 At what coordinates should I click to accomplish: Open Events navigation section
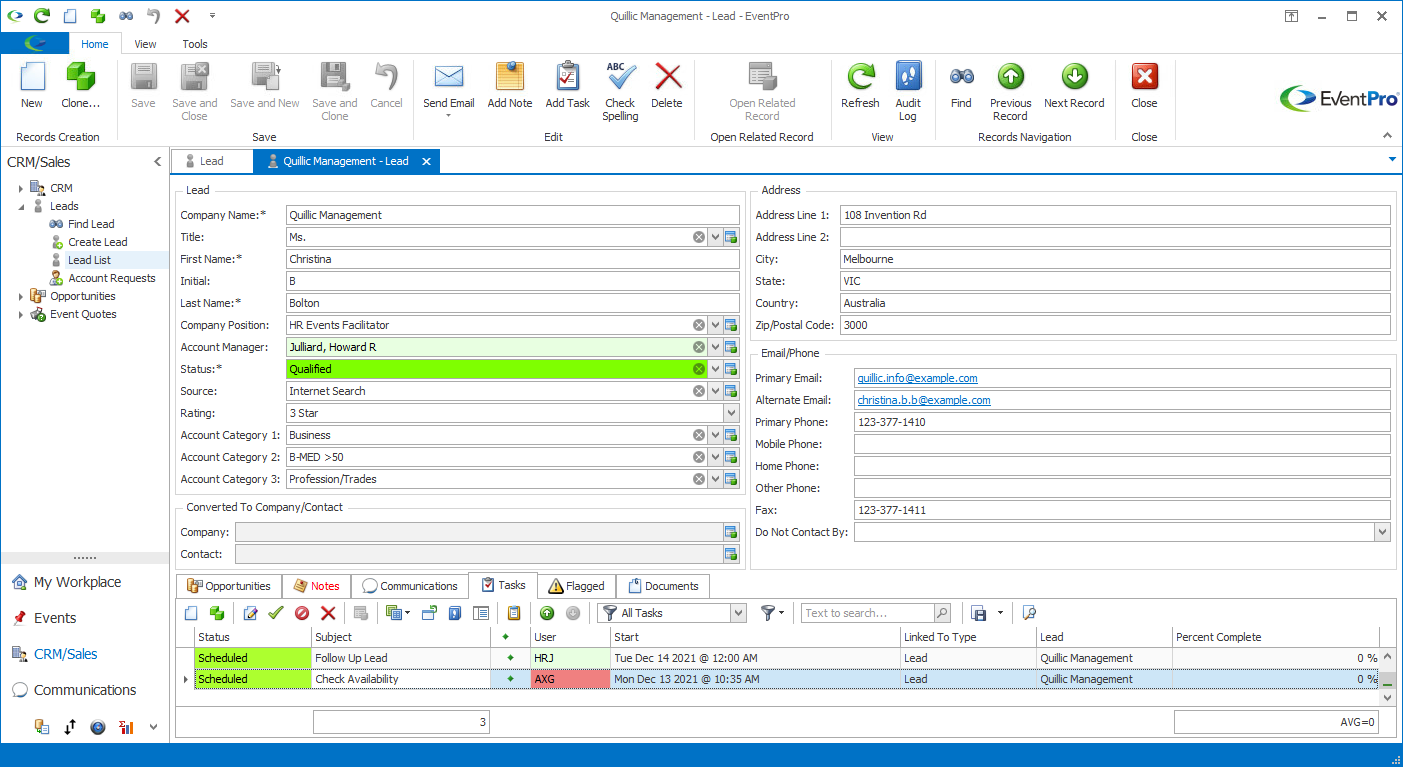[x=55, y=618]
